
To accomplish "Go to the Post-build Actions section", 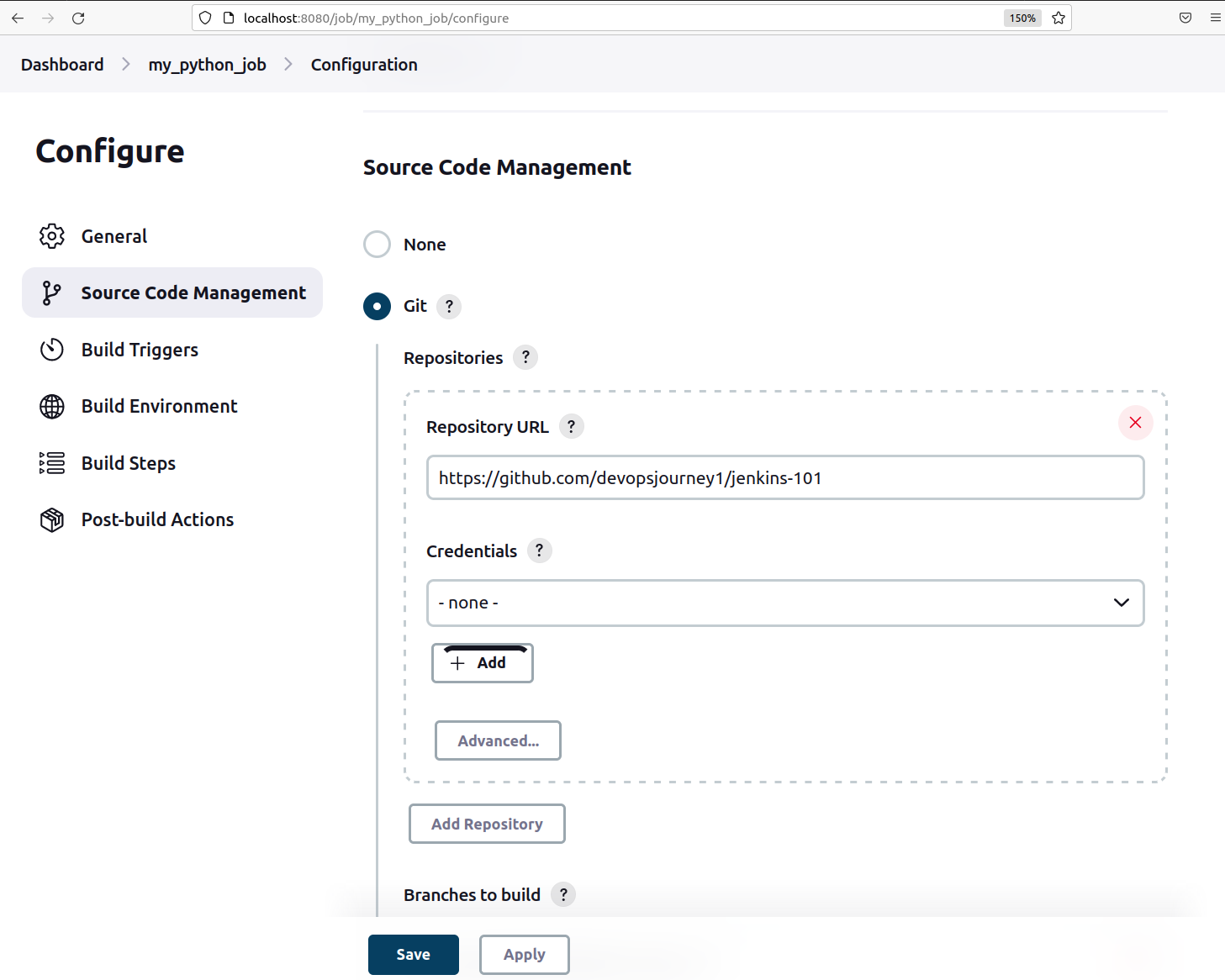I will (172, 519).
